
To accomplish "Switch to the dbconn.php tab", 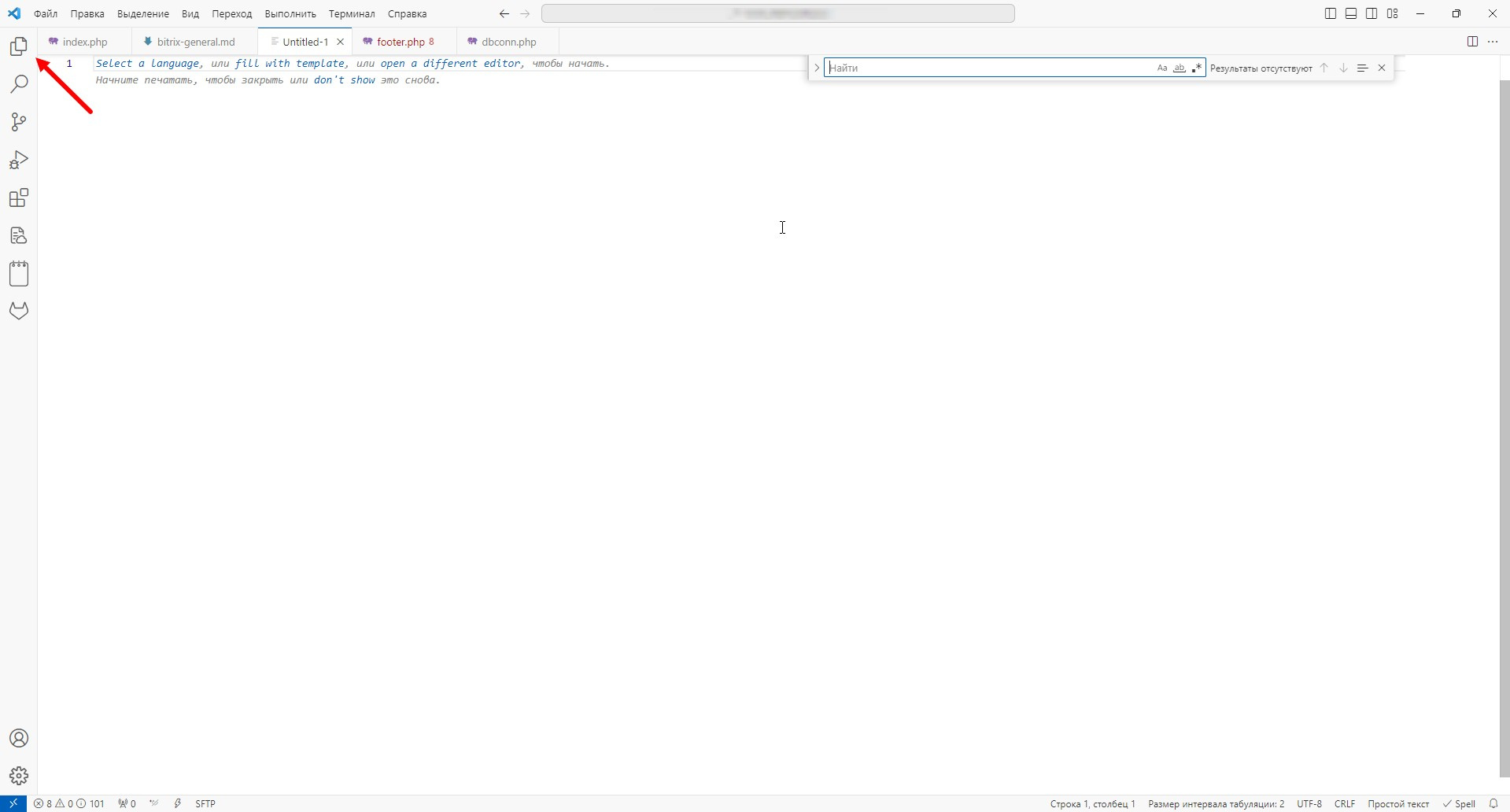I will 508,42.
